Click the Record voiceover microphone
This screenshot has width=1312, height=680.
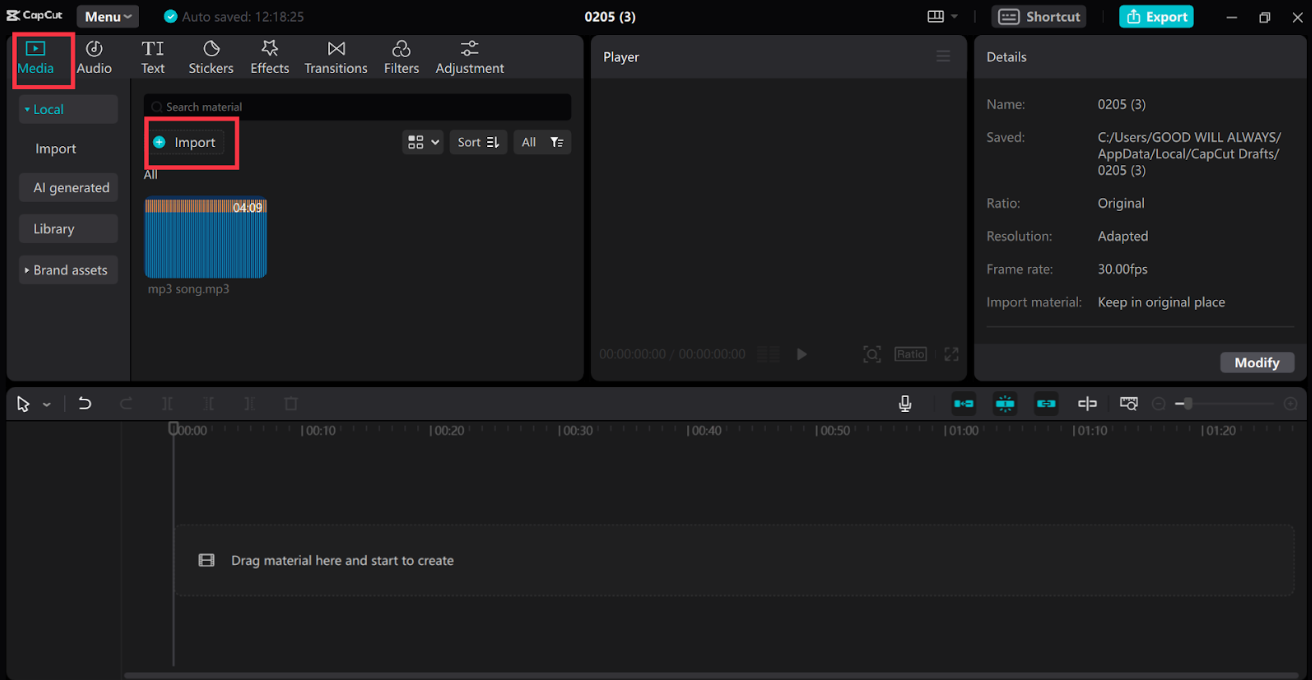point(905,403)
